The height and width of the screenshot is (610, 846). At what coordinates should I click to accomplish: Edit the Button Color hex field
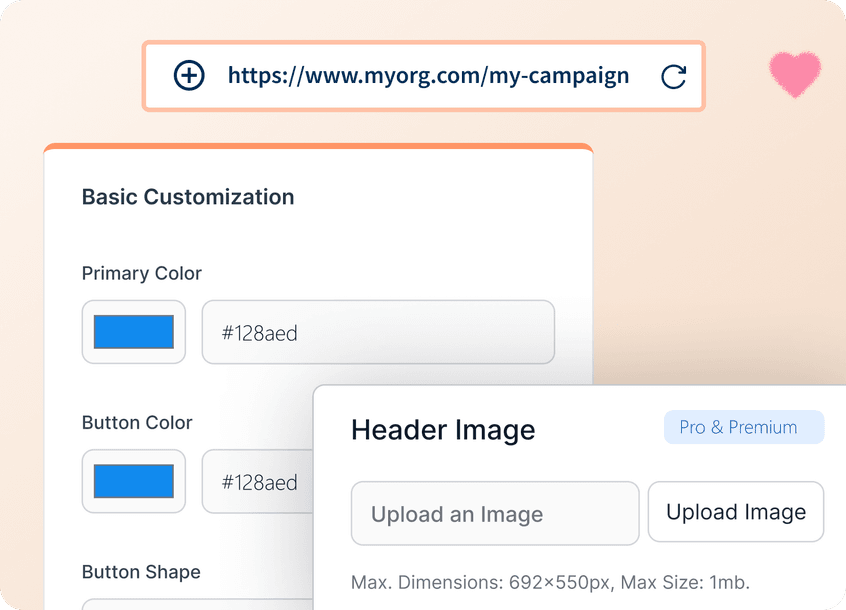[x=258, y=482]
